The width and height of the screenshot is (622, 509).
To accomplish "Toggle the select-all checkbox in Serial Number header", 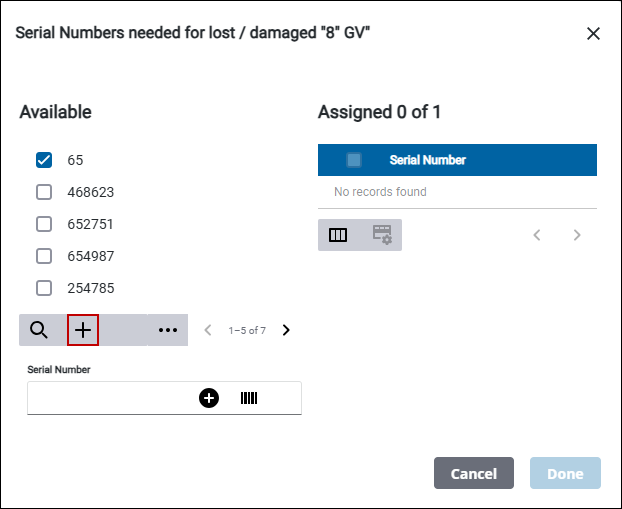I will (354, 160).
